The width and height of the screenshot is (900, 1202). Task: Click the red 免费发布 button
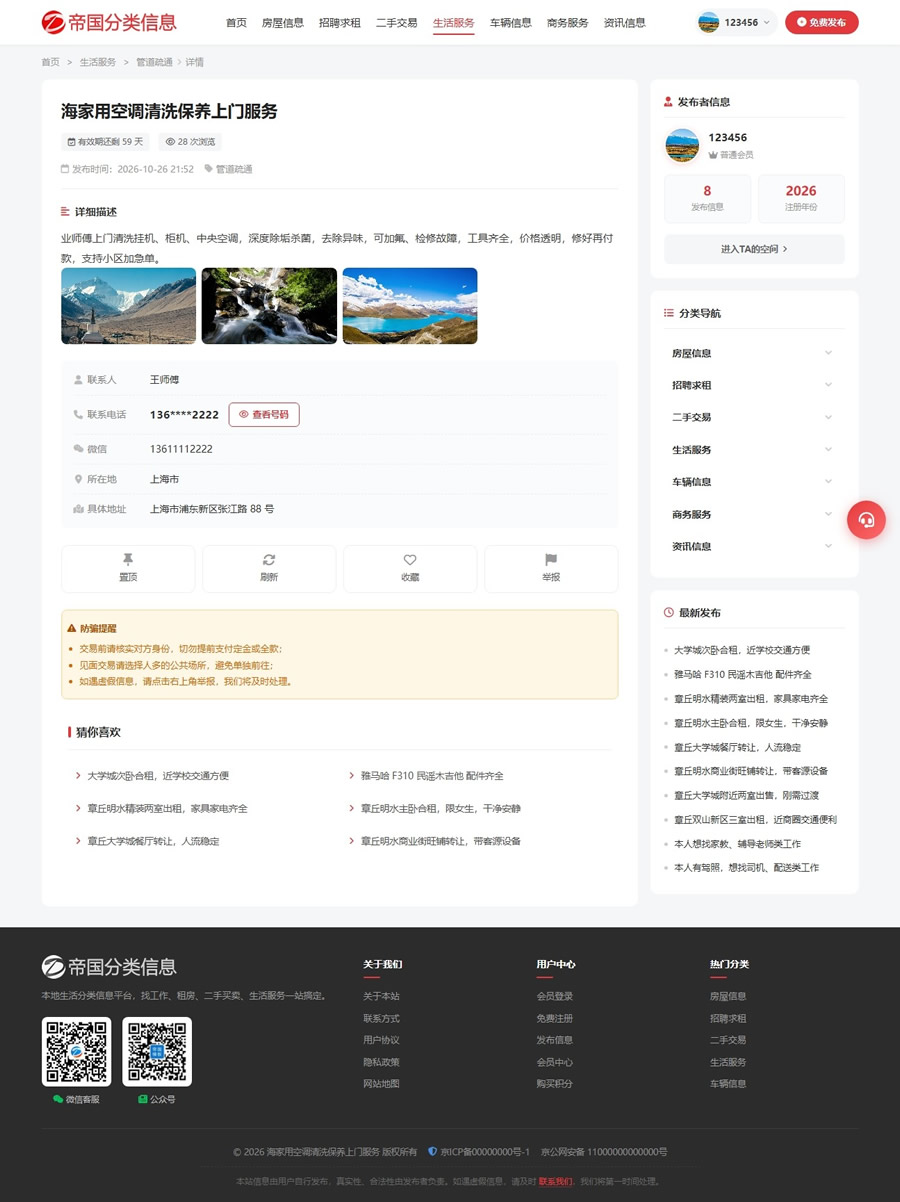(x=821, y=22)
